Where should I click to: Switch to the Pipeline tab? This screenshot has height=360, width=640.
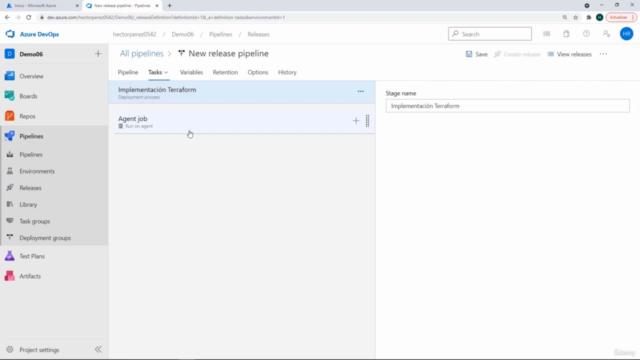(128, 72)
